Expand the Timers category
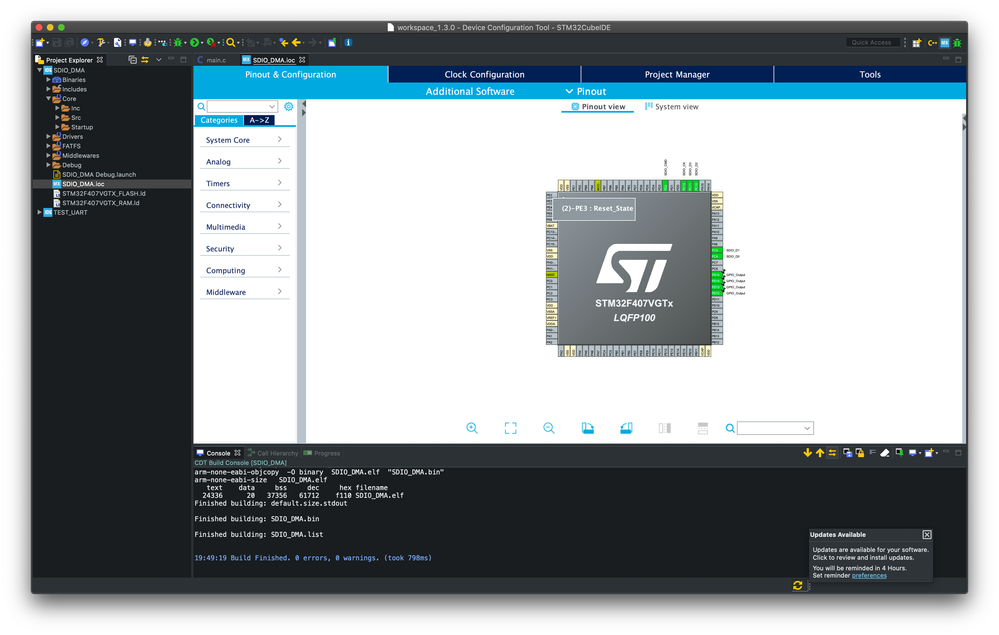 (244, 183)
